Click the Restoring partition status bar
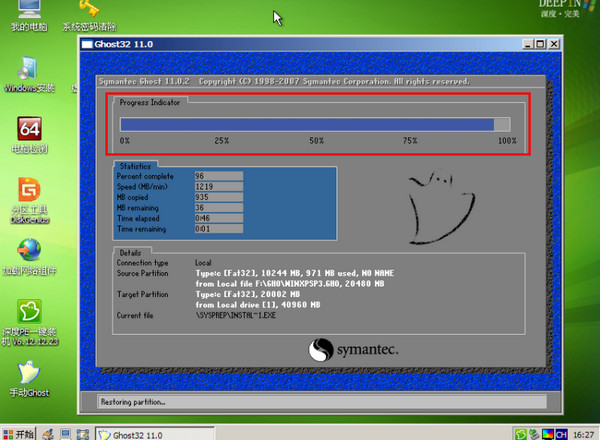The image size is (600, 440). click(x=322, y=402)
